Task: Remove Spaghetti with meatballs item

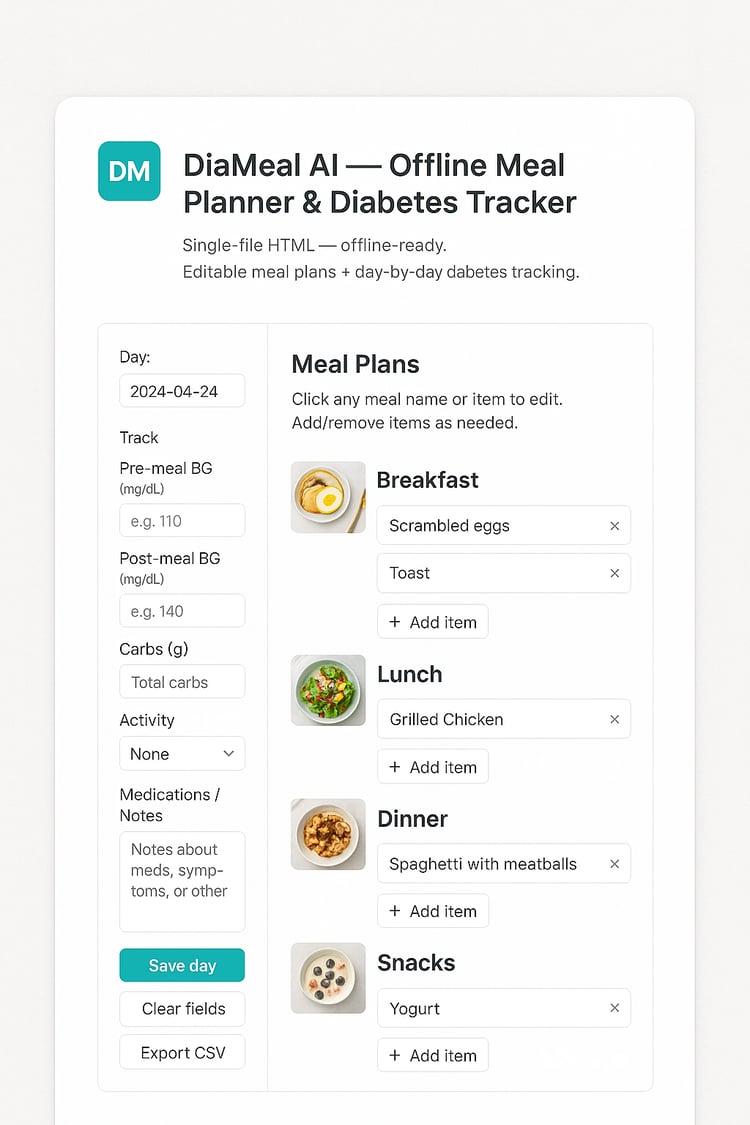Action: 614,864
